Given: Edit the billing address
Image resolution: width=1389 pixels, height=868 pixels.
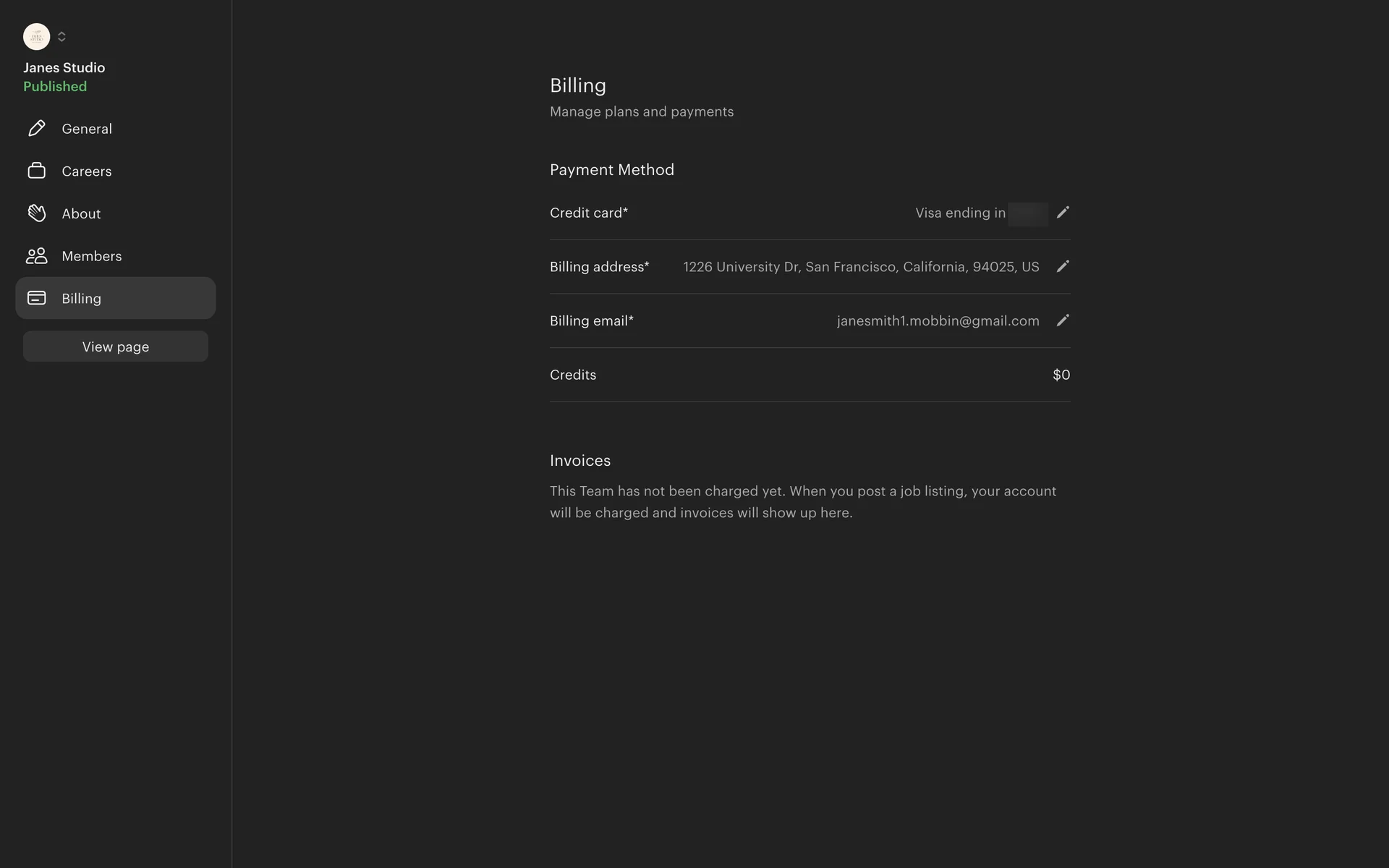Looking at the screenshot, I should point(1062,267).
